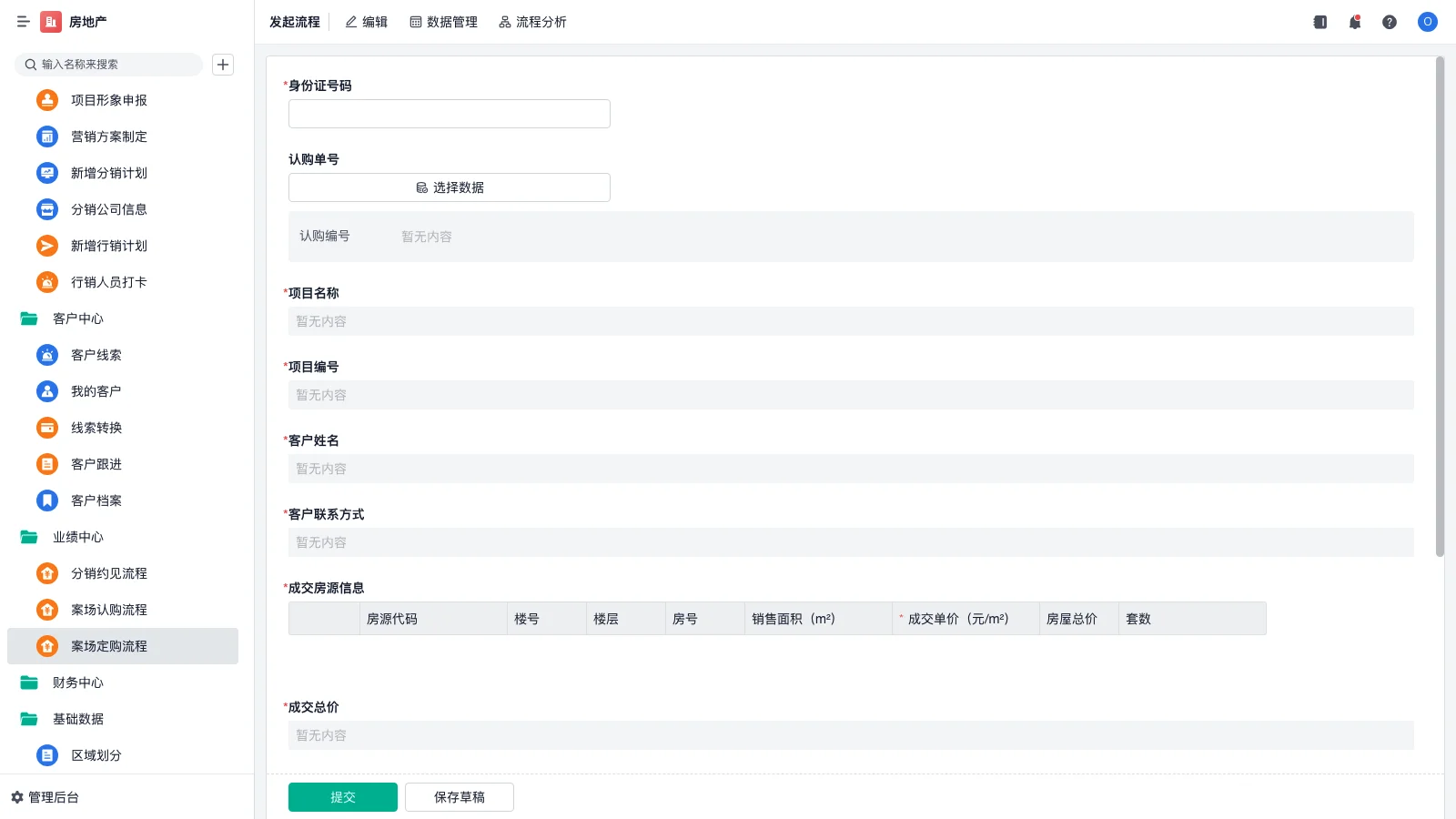1456x819 pixels.
Task: Select 我的客户 in sidebar
Action: (x=123, y=391)
